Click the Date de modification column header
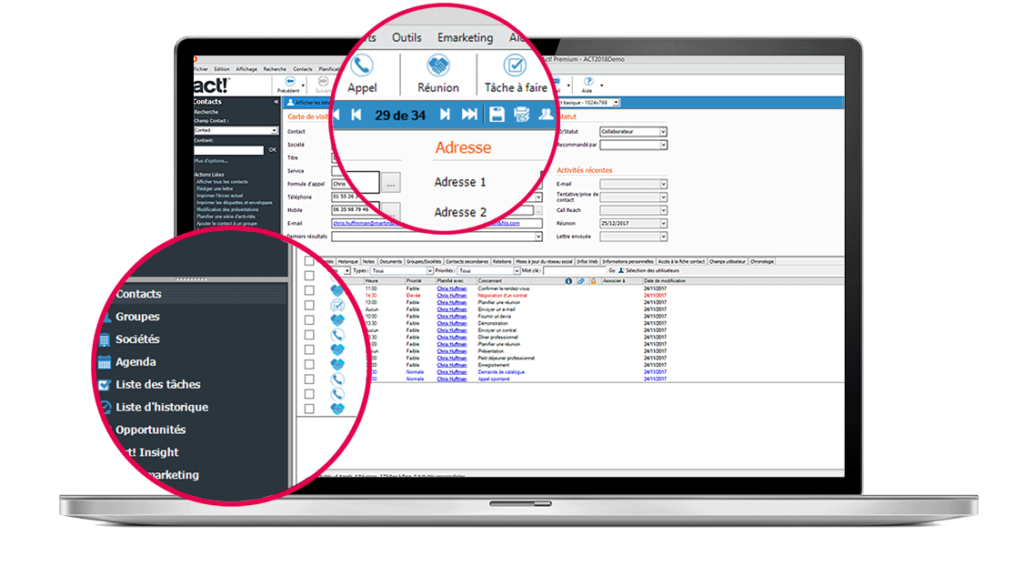 click(665, 281)
